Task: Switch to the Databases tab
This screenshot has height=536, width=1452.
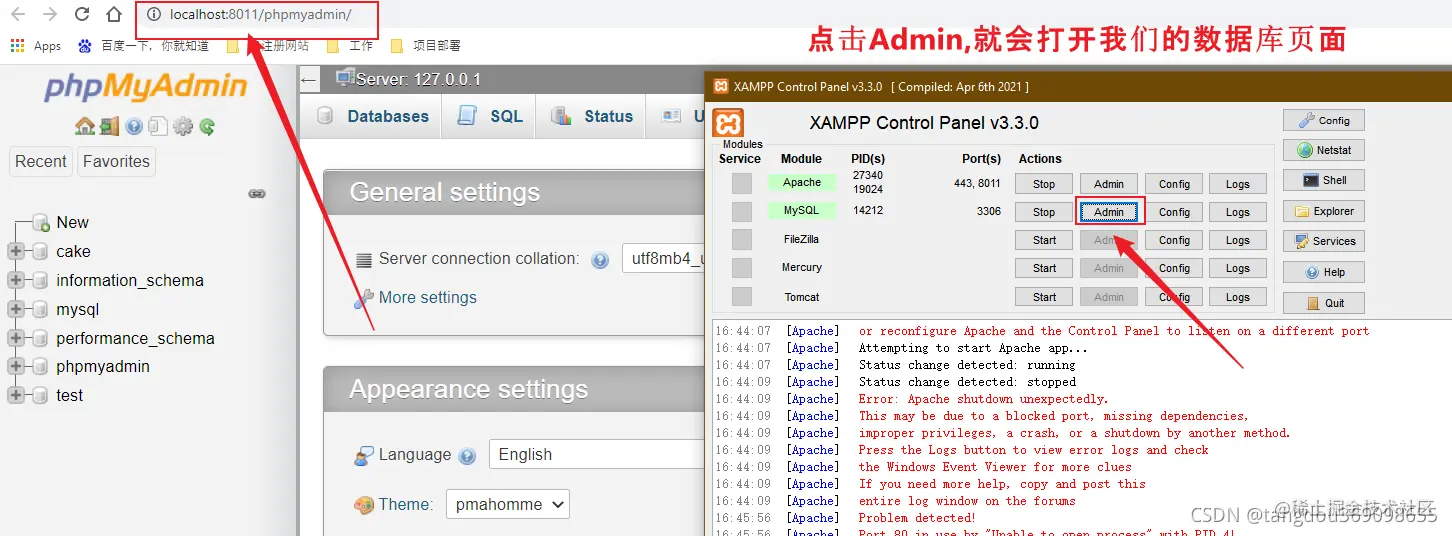Action: coord(372,117)
